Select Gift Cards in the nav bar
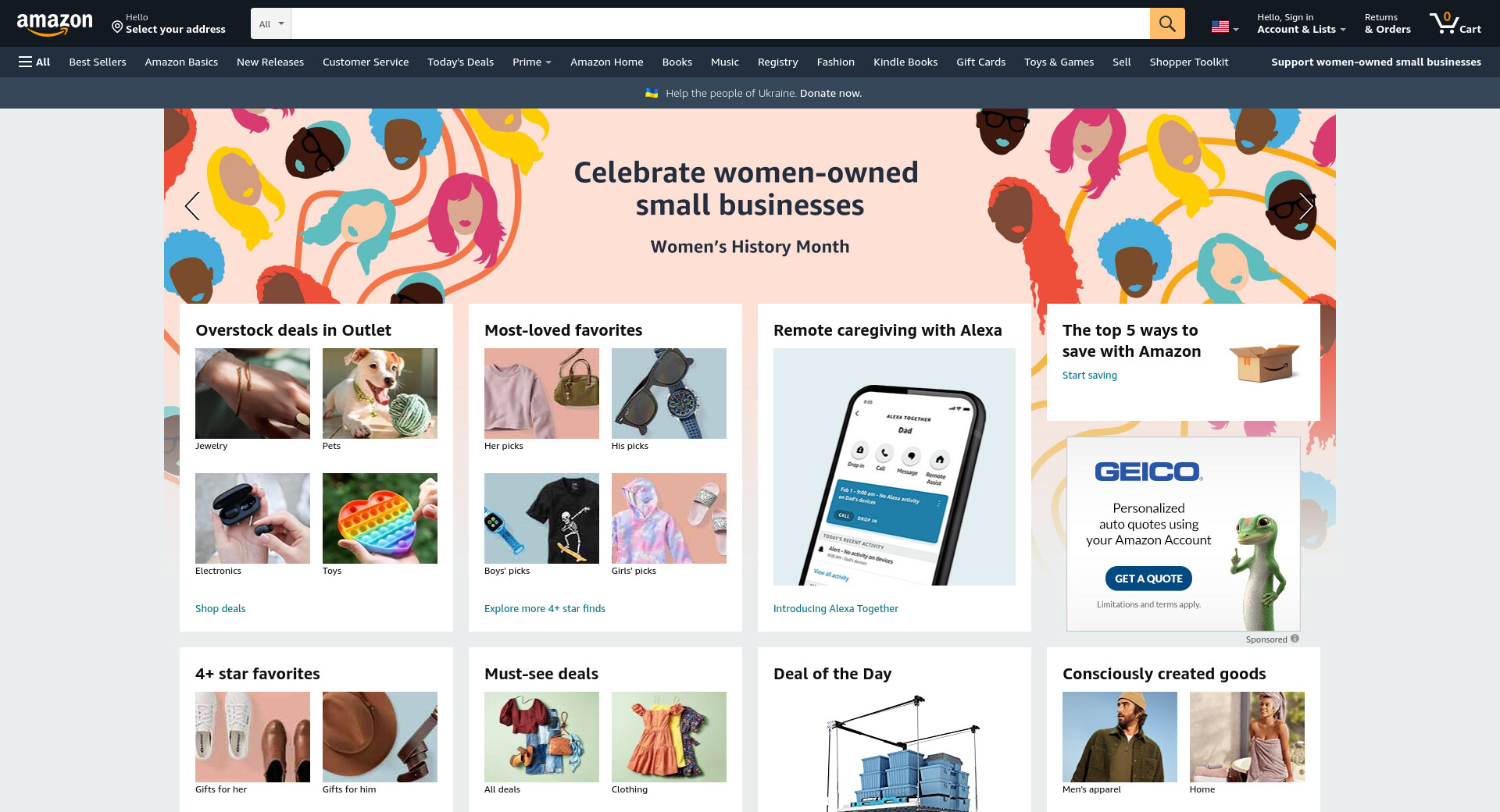 (x=980, y=62)
